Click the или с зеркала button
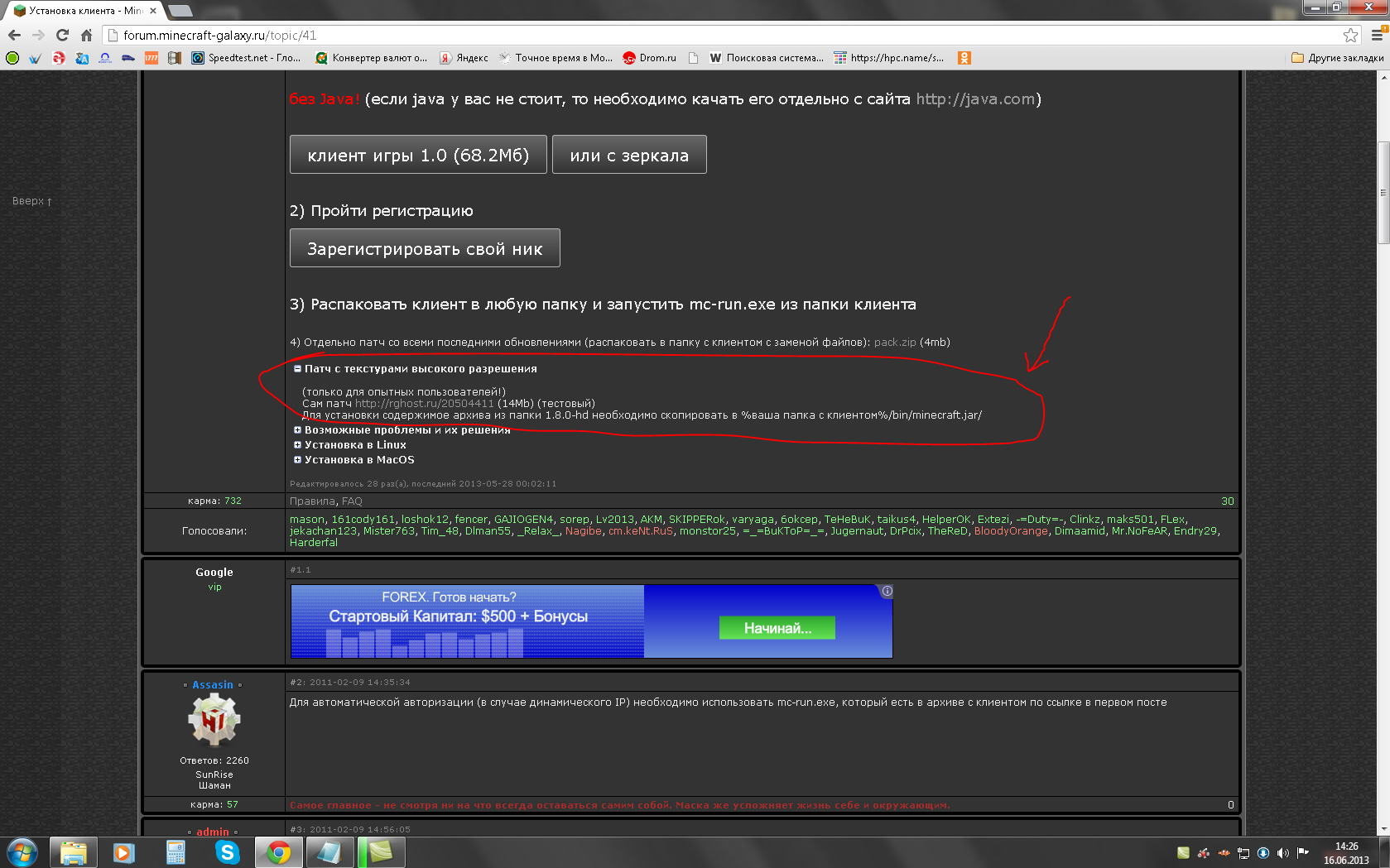 [x=629, y=155]
